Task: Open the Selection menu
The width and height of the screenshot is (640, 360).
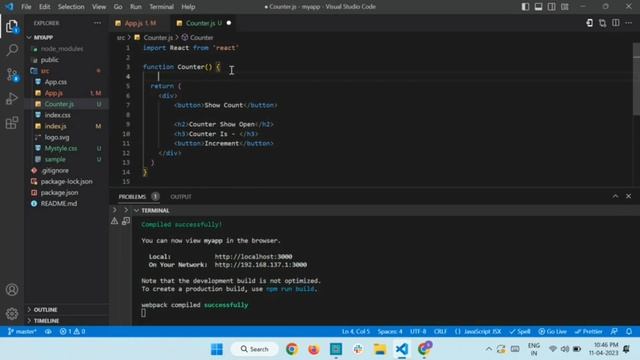Action: (71, 7)
